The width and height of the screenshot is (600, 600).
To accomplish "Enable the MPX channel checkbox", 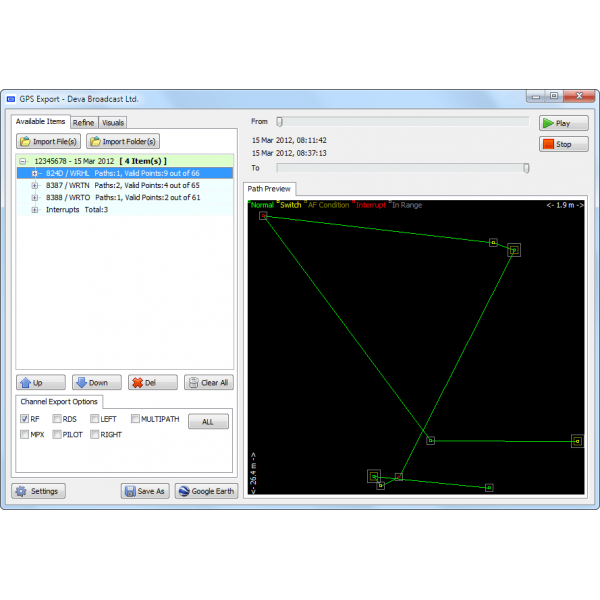I will pos(24,434).
